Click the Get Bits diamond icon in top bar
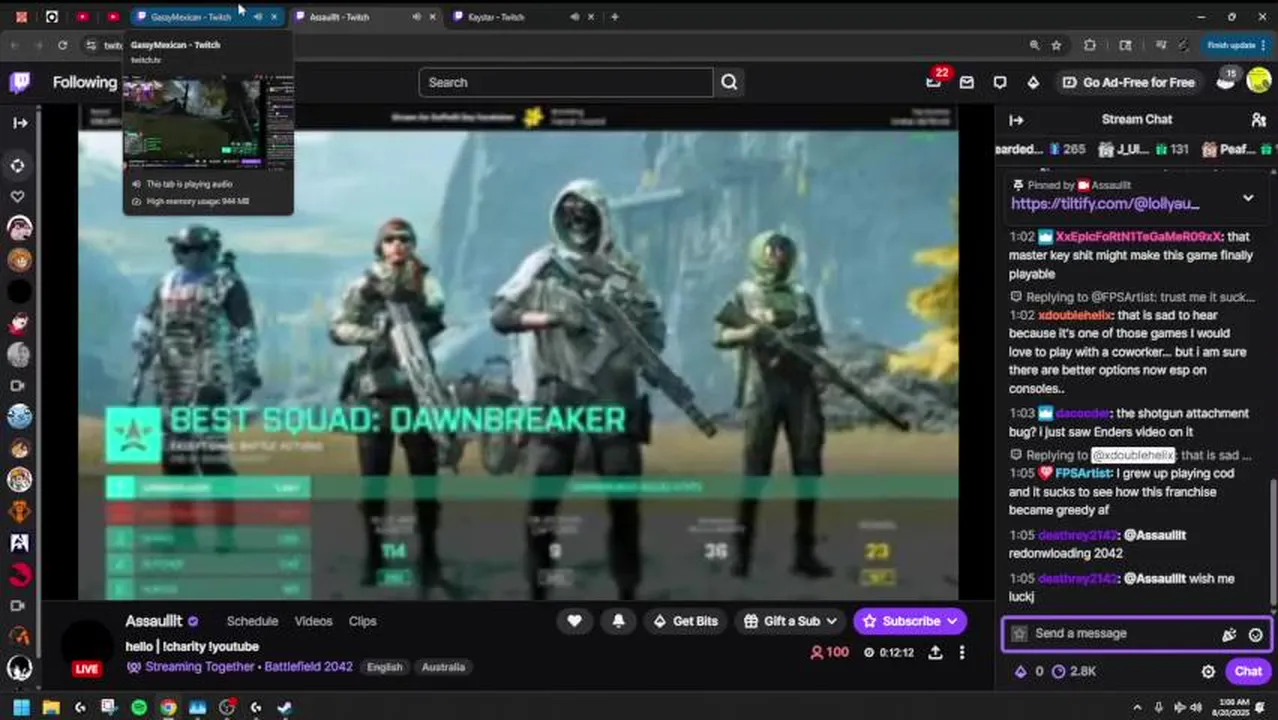Image resolution: width=1278 pixels, height=720 pixels. 1033,82
